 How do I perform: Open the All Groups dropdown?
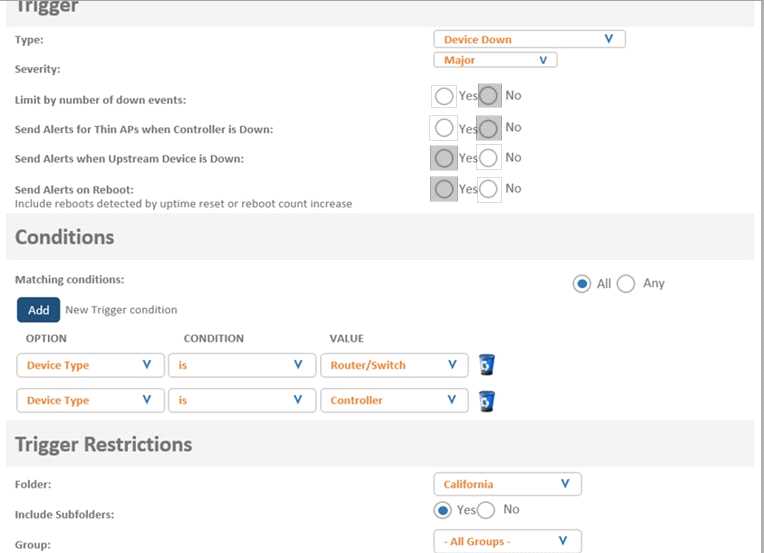[x=507, y=541]
